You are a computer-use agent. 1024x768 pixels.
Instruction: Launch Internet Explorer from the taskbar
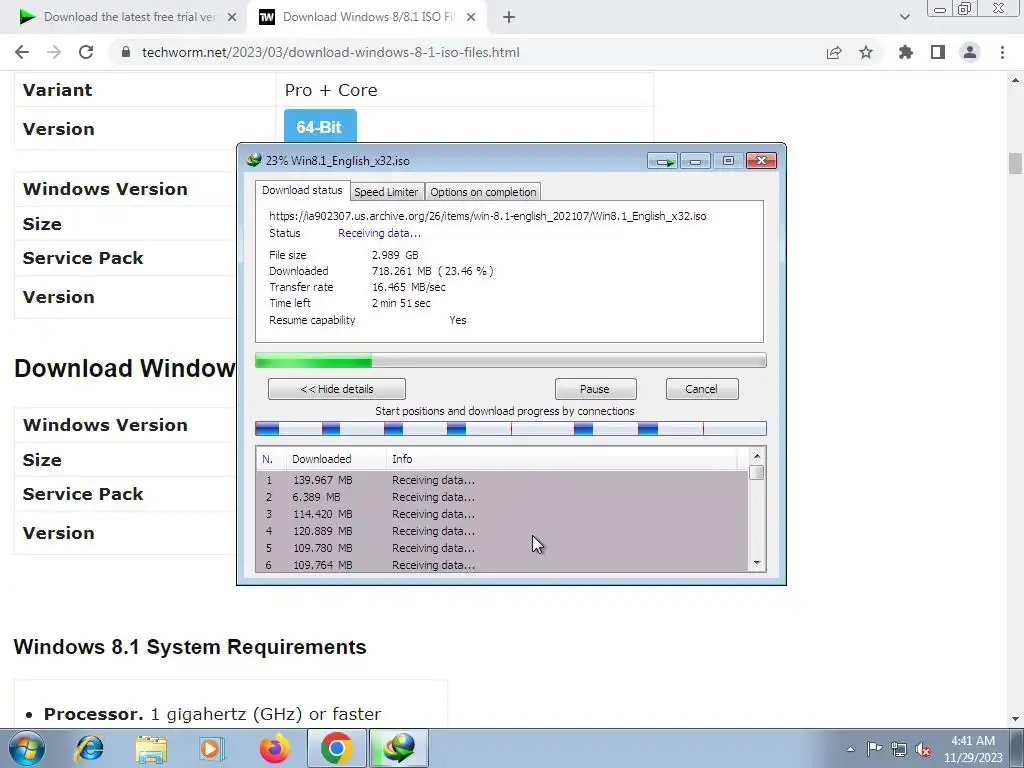[90, 748]
